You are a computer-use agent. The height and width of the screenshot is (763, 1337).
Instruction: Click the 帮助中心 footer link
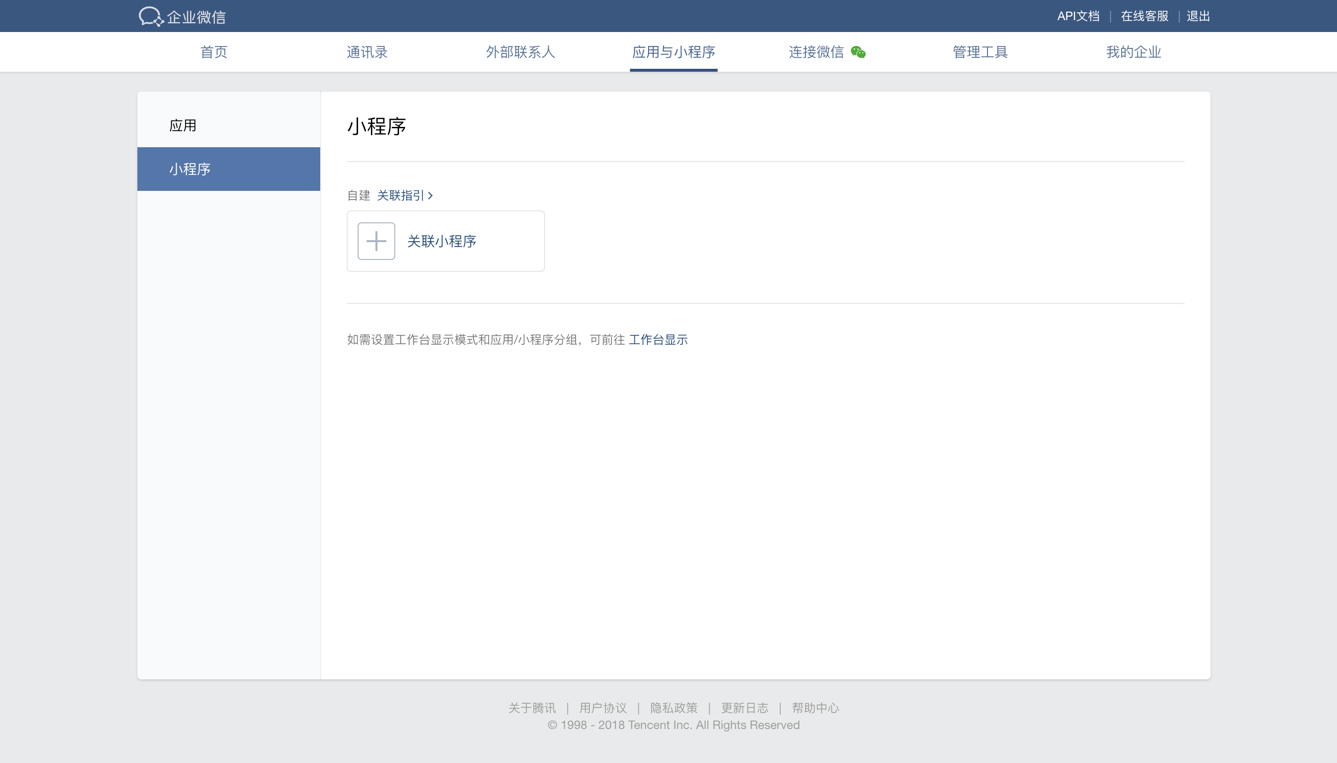click(x=815, y=707)
